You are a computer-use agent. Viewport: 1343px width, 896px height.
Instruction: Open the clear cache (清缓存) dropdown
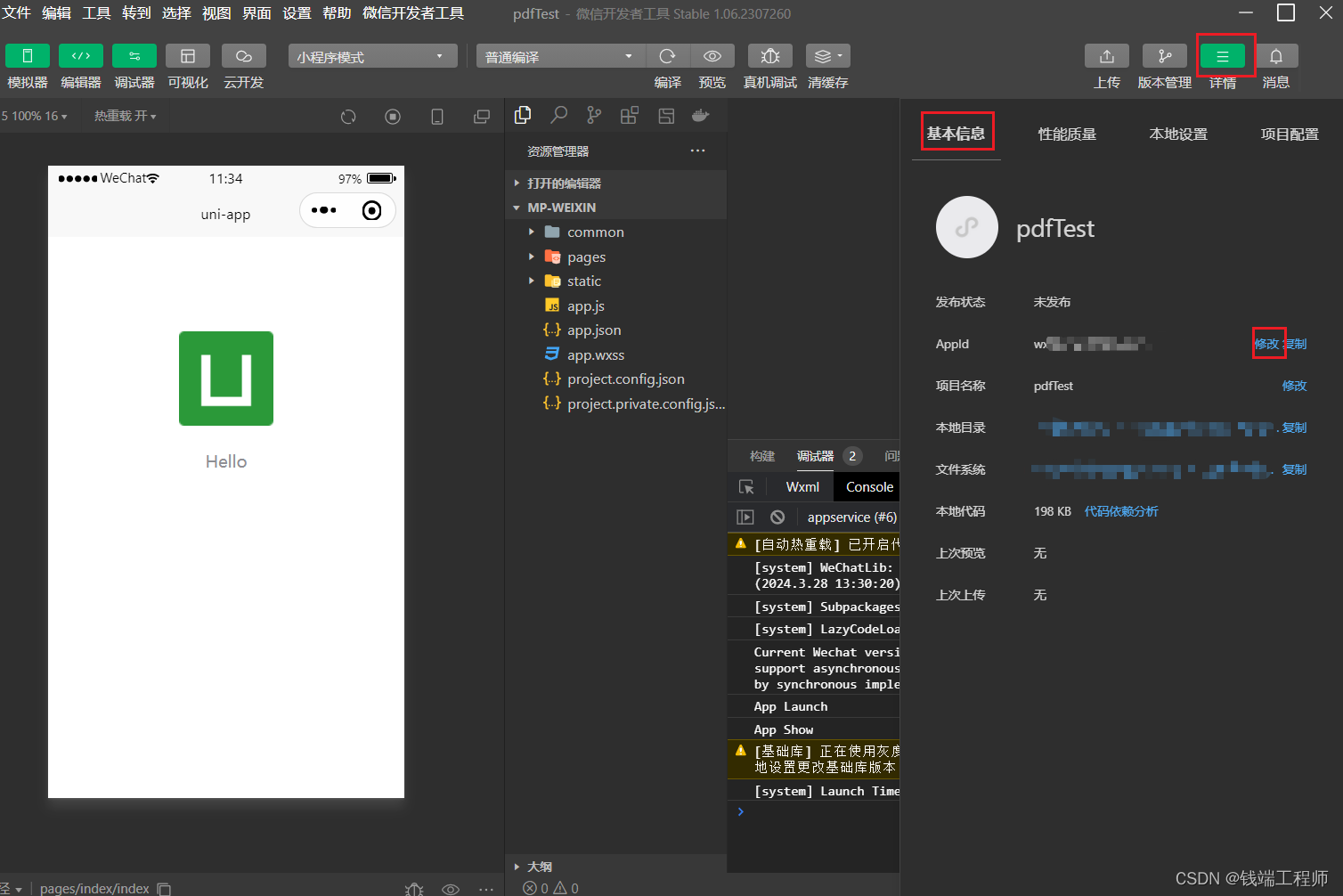(x=828, y=56)
